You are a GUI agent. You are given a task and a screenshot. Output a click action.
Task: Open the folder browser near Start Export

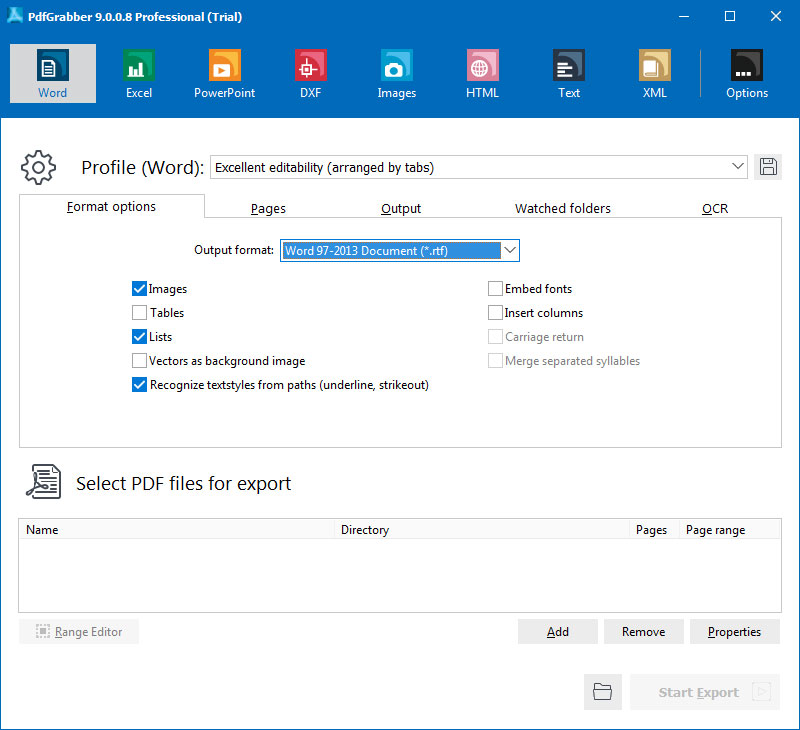(602, 692)
